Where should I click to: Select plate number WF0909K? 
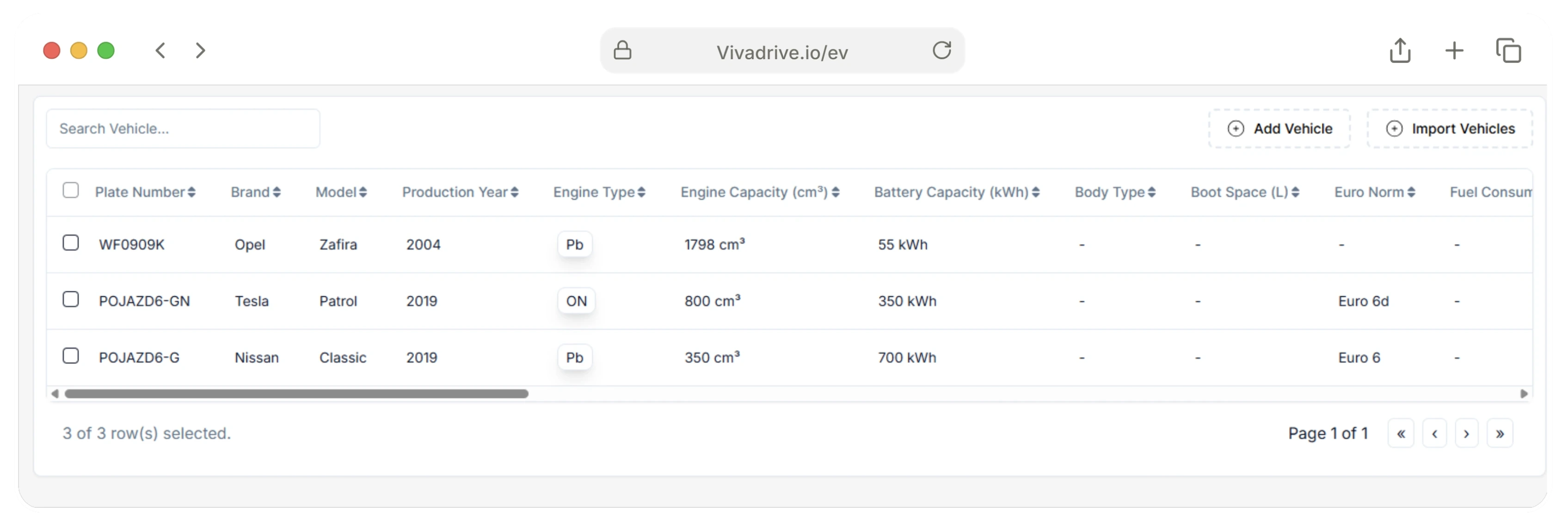pos(131,245)
